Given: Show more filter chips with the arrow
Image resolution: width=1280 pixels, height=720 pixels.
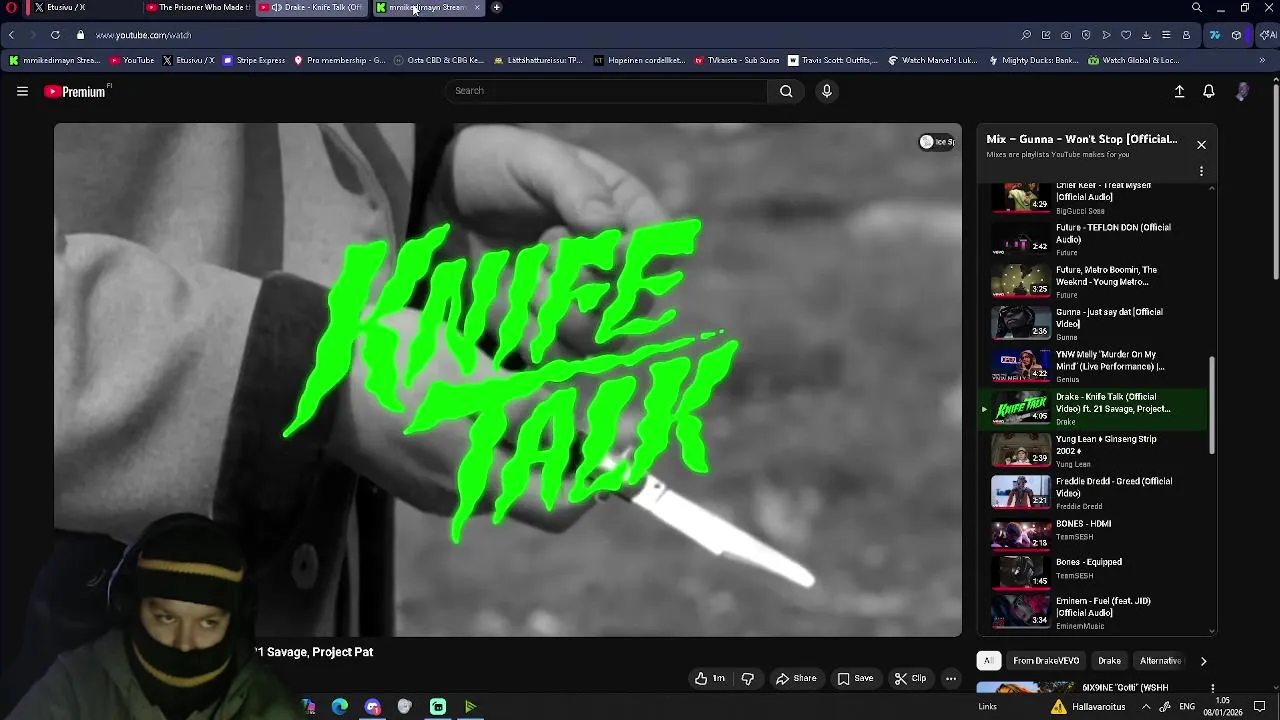Looking at the screenshot, I should [1203, 661].
